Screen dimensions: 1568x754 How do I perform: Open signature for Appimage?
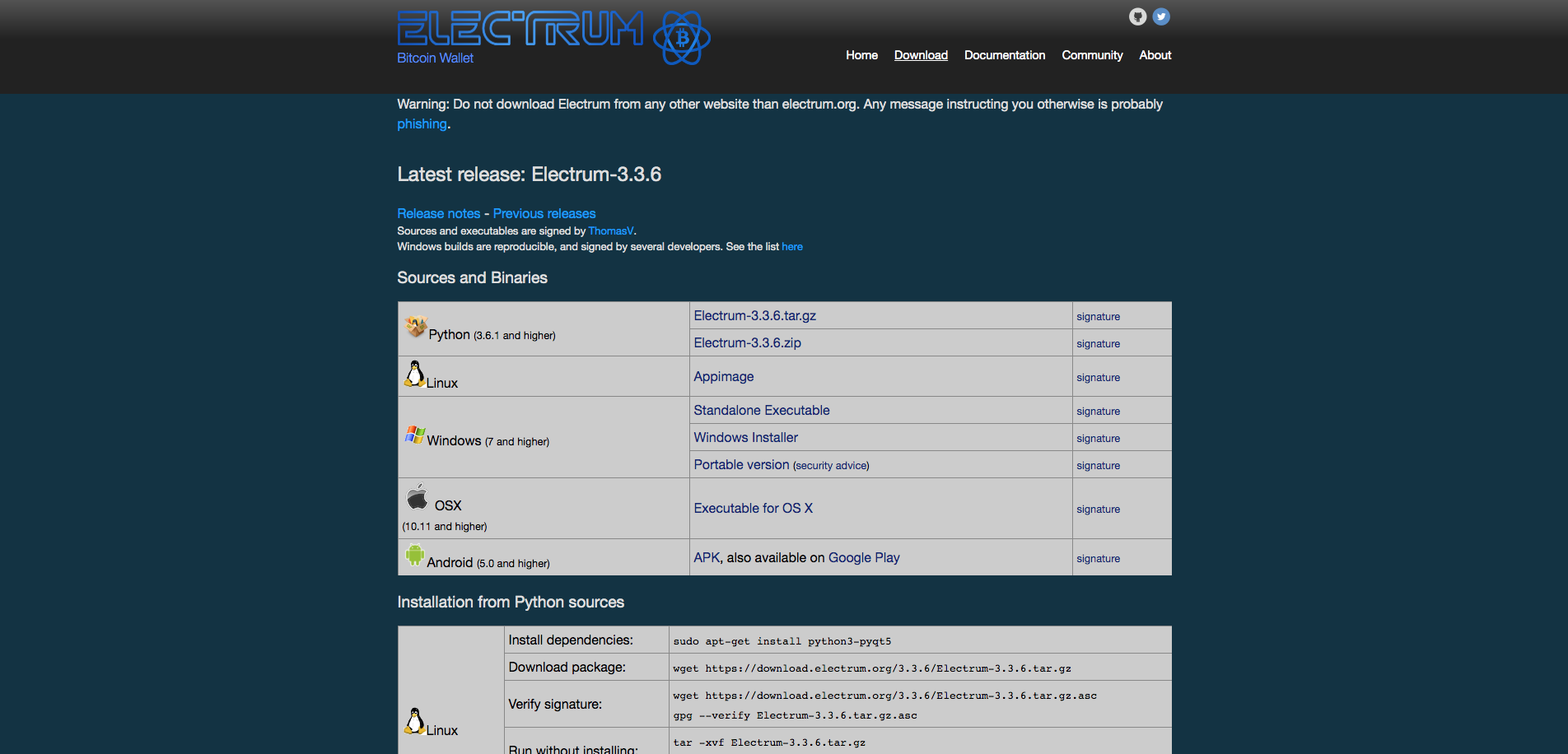click(1098, 378)
